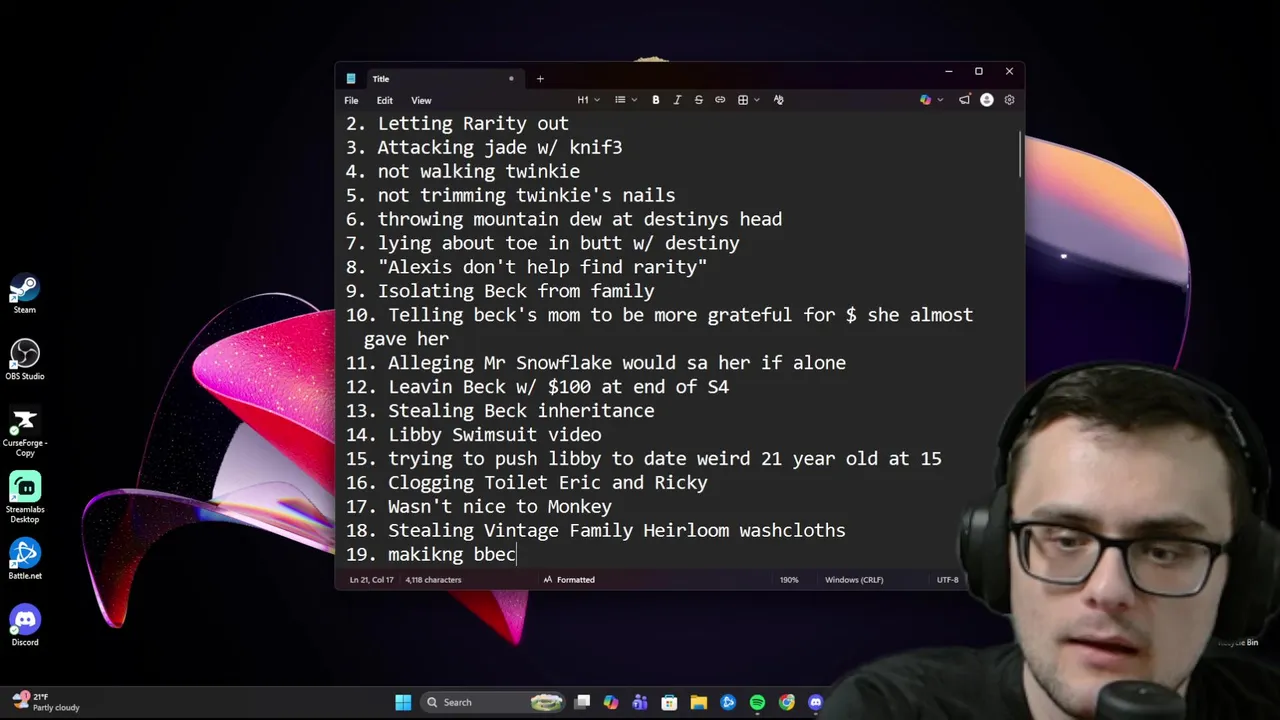Open Discord desktop shortcut

(x=25, y=626)
